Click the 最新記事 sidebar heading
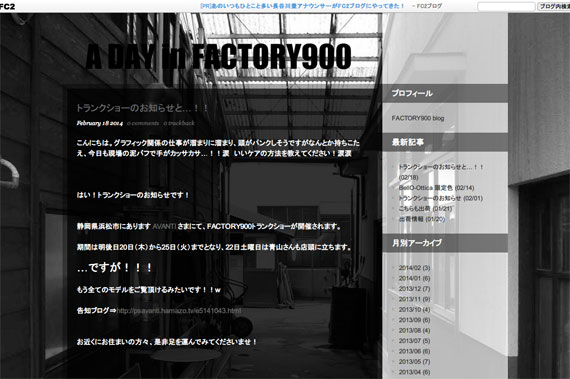 [408, 142]
